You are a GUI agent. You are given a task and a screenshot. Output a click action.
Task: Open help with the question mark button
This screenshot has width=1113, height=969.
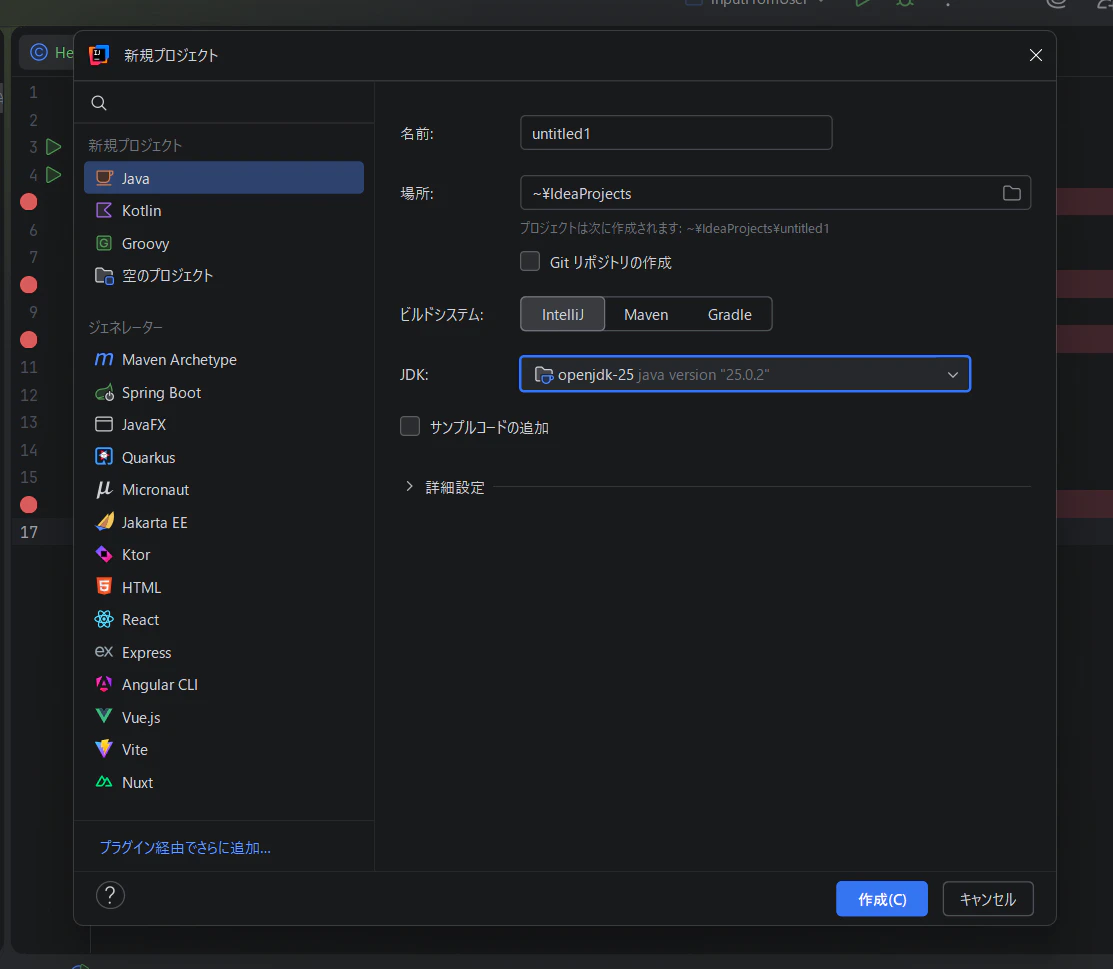pyautogui.click(x=110, y=895)
